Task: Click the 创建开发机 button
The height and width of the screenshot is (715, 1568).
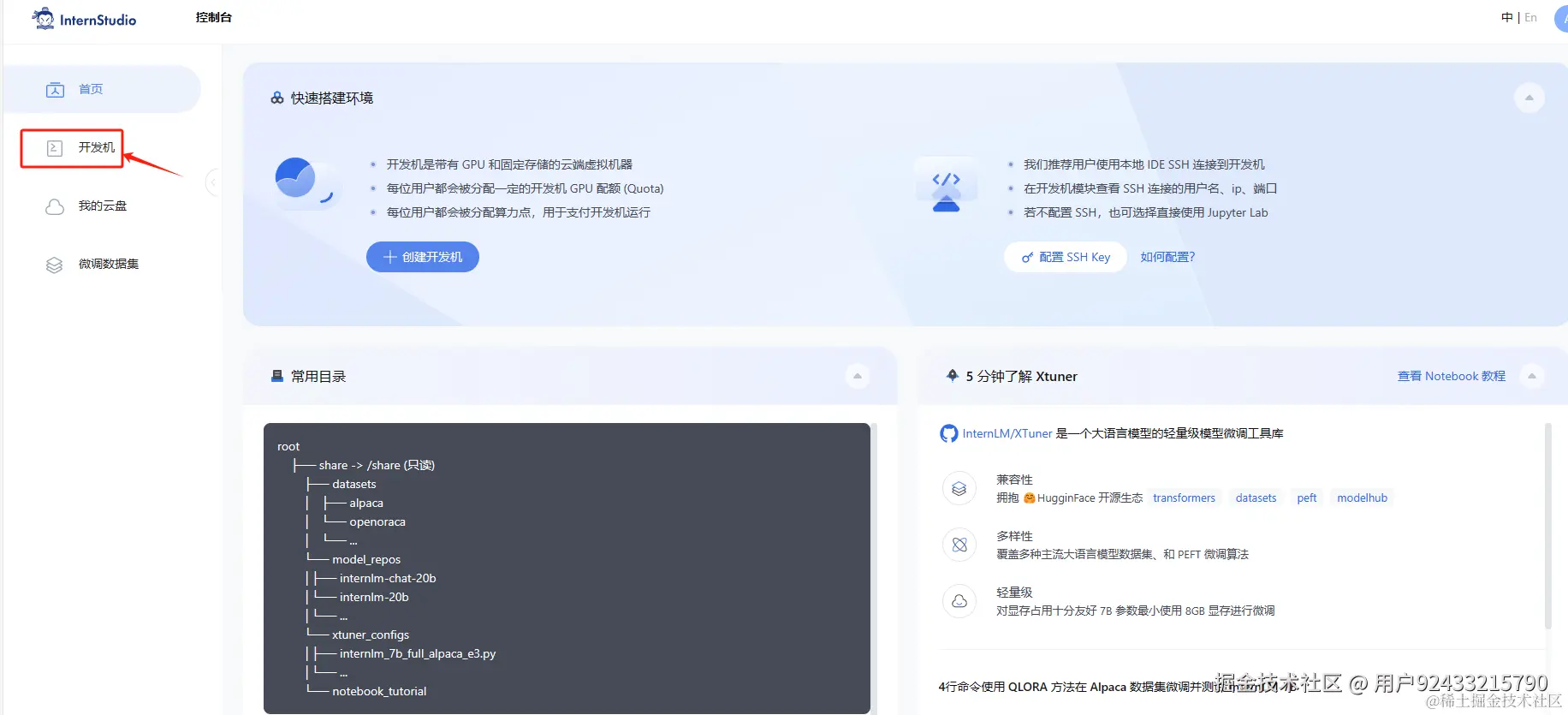Action: 423,257
